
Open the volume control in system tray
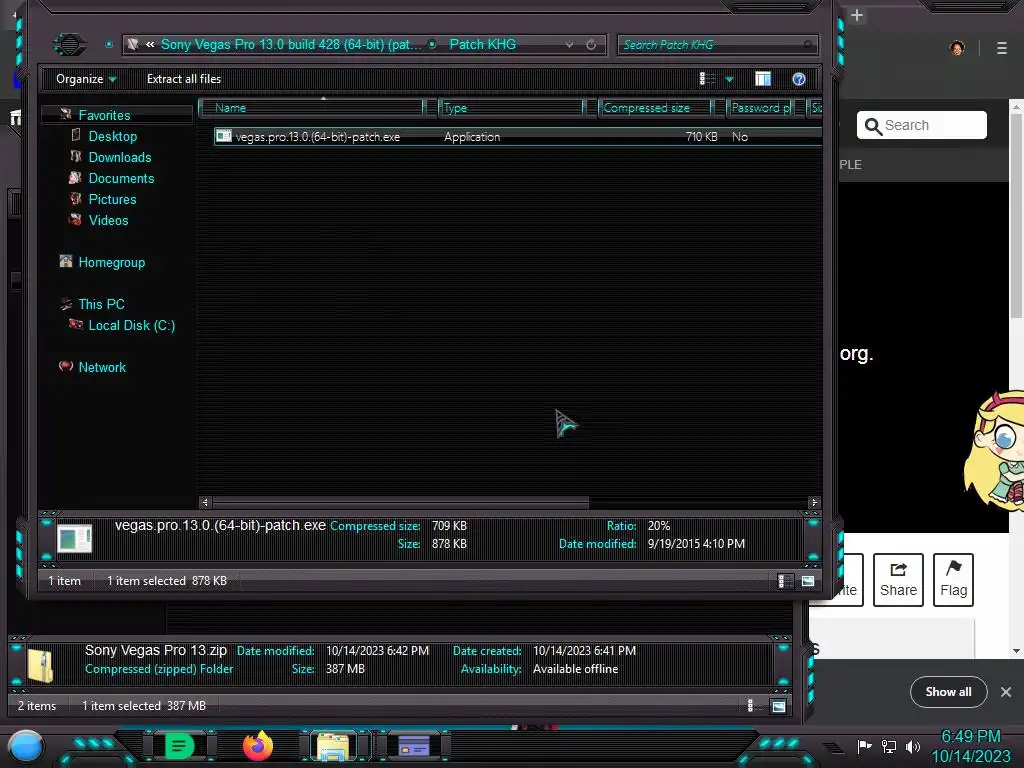point(913,746)
